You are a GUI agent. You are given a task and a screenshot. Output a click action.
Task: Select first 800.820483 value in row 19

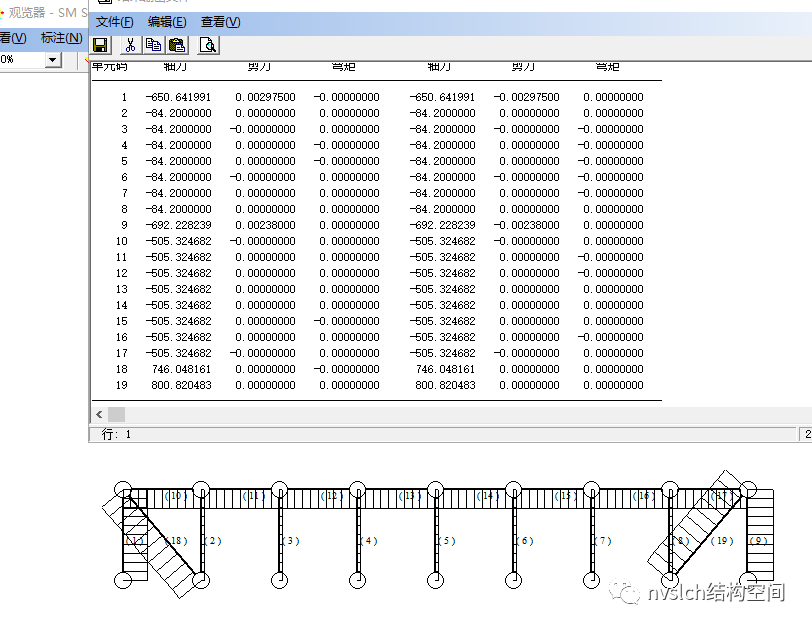tap(181, 385)
